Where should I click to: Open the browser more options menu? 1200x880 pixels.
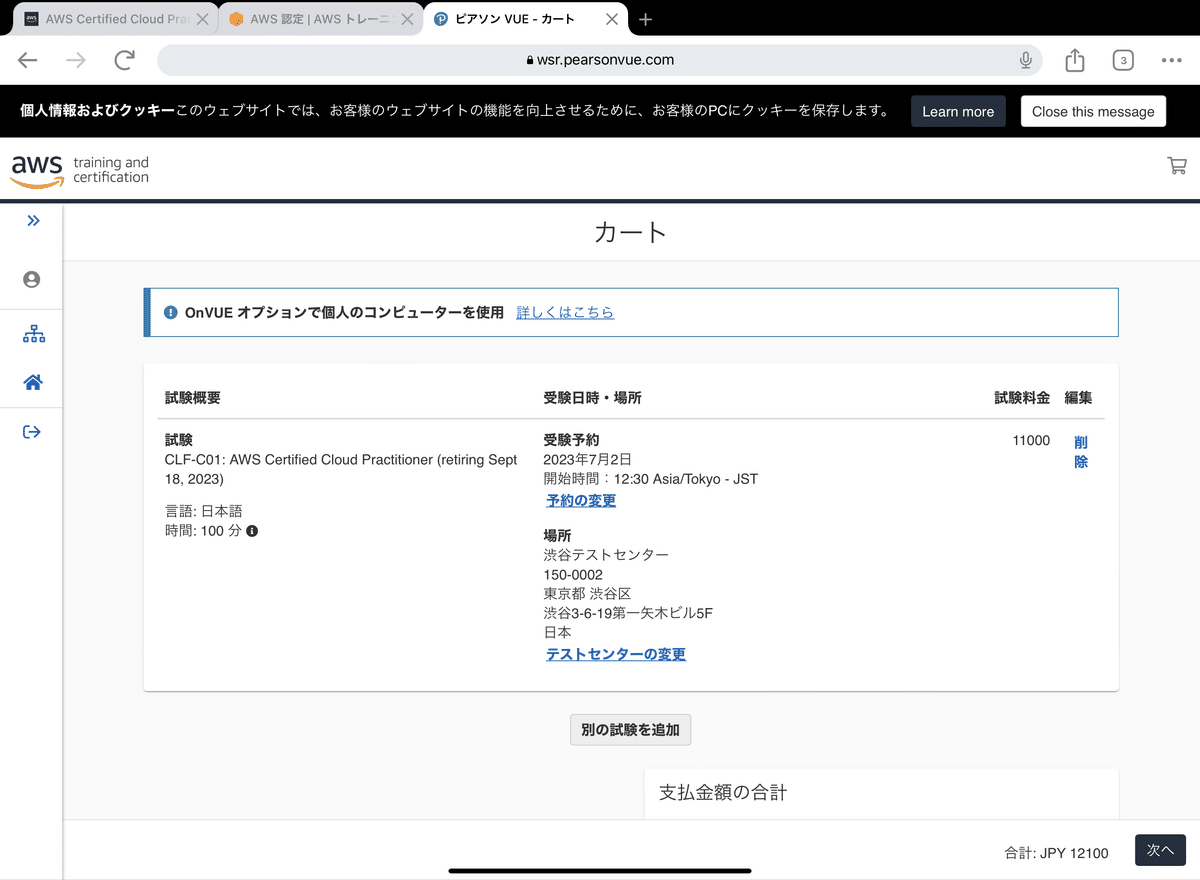(x=1172, y=60)
